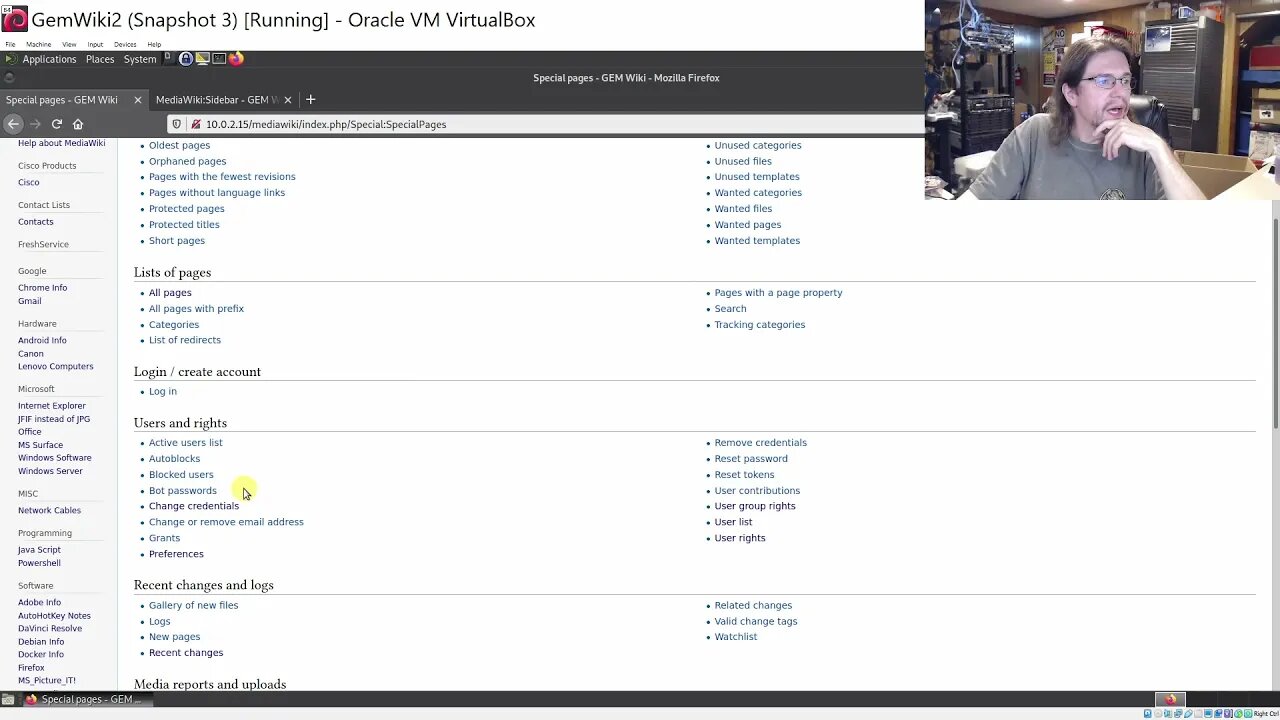Image resolution: width=1280 pixels, height=720 pixels.
Task: Open the Remove credentials link
Action: point(760,443)
